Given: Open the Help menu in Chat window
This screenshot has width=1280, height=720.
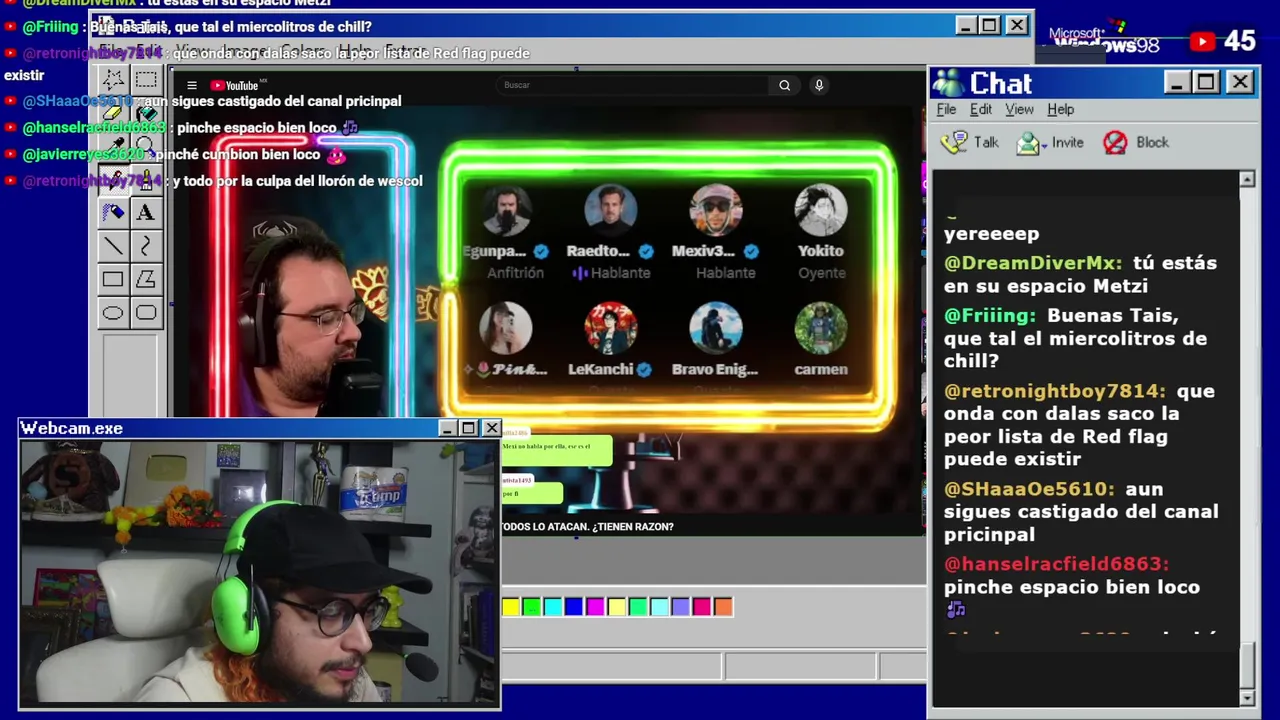Looking at the screenshot, I should (1061, 109).
